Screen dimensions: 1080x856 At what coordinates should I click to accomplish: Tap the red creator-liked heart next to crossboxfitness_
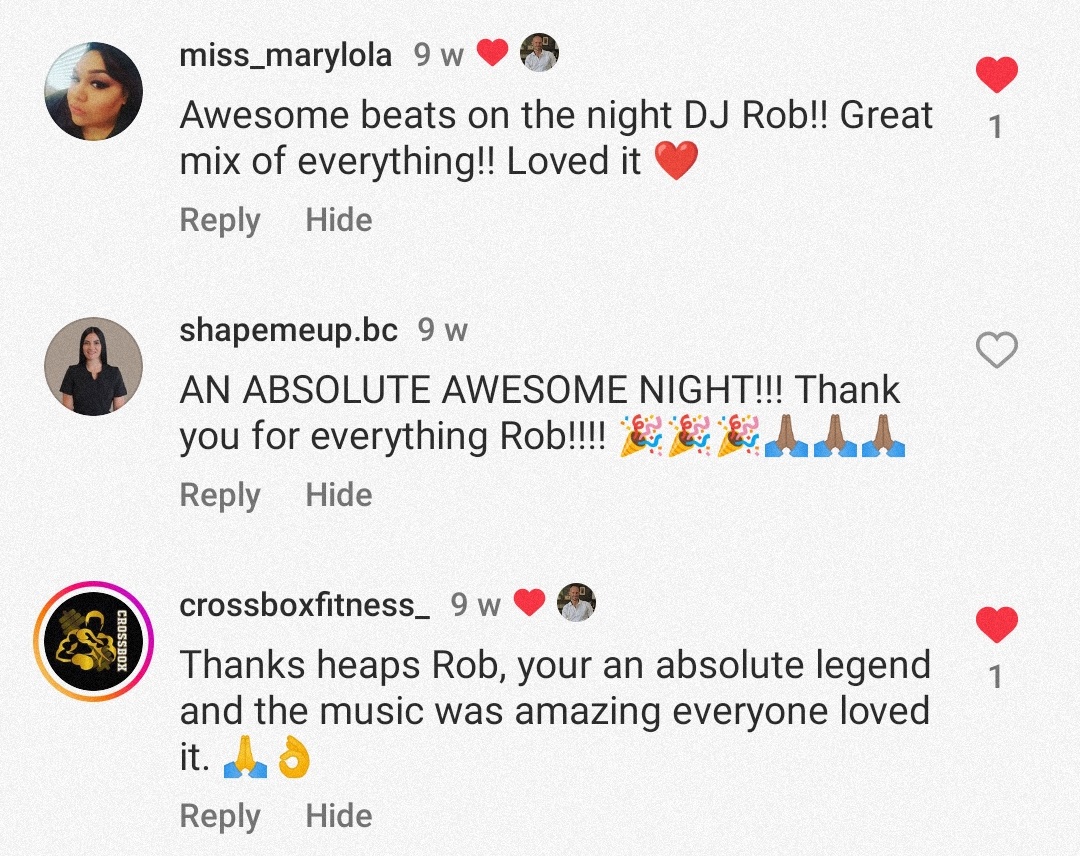(530, 603)
